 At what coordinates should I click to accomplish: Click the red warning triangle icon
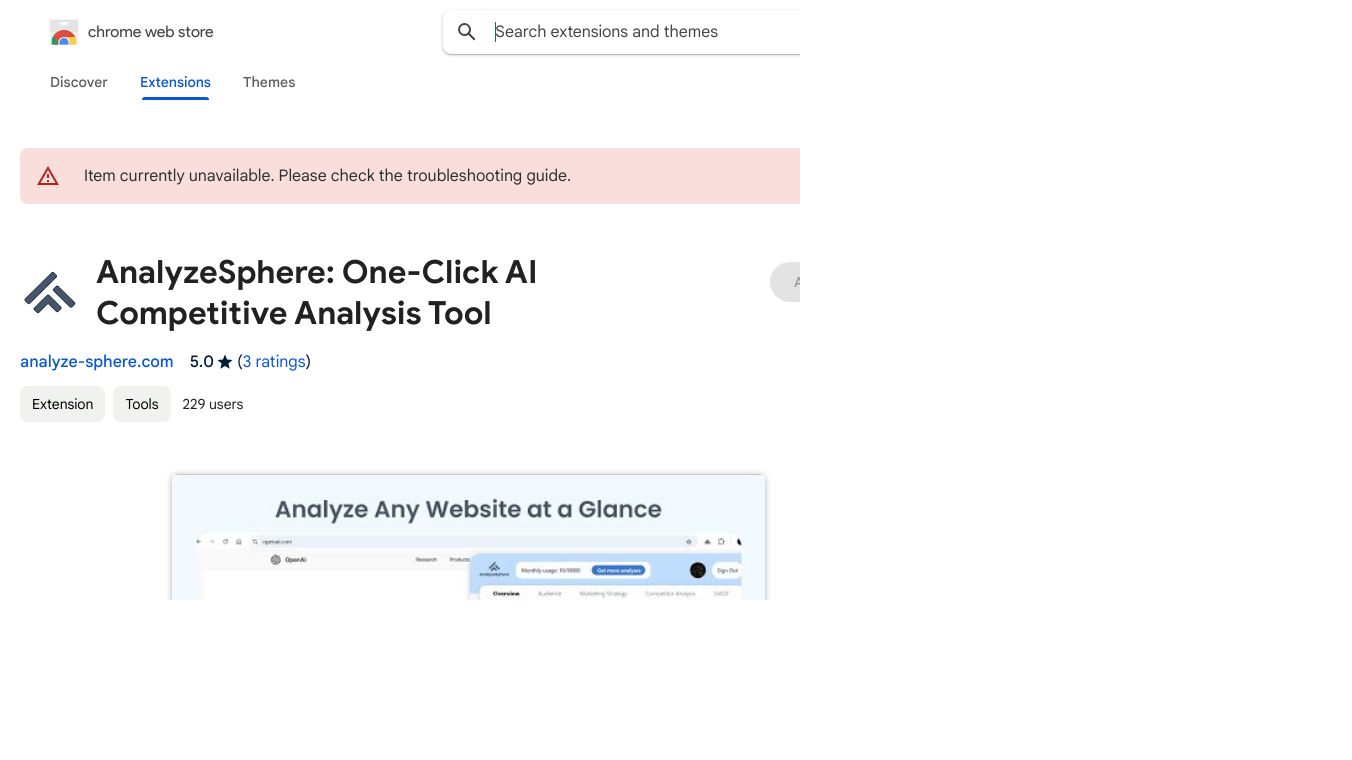(x=48, y=177)
